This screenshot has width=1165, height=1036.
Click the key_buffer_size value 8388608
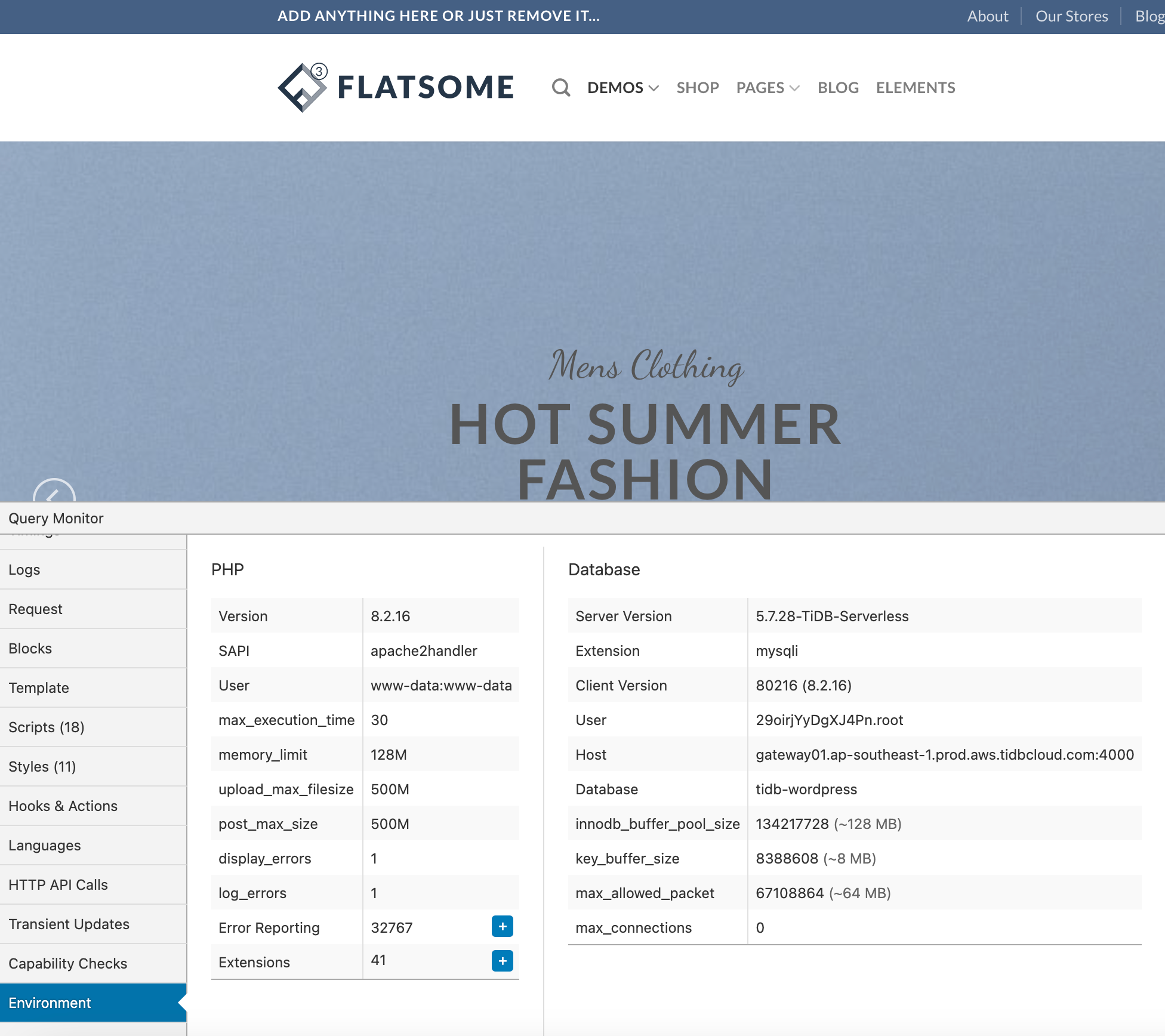coord(816,858)
